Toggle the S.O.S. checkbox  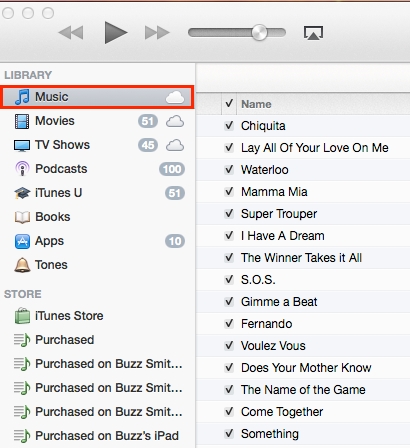[229, 280]
